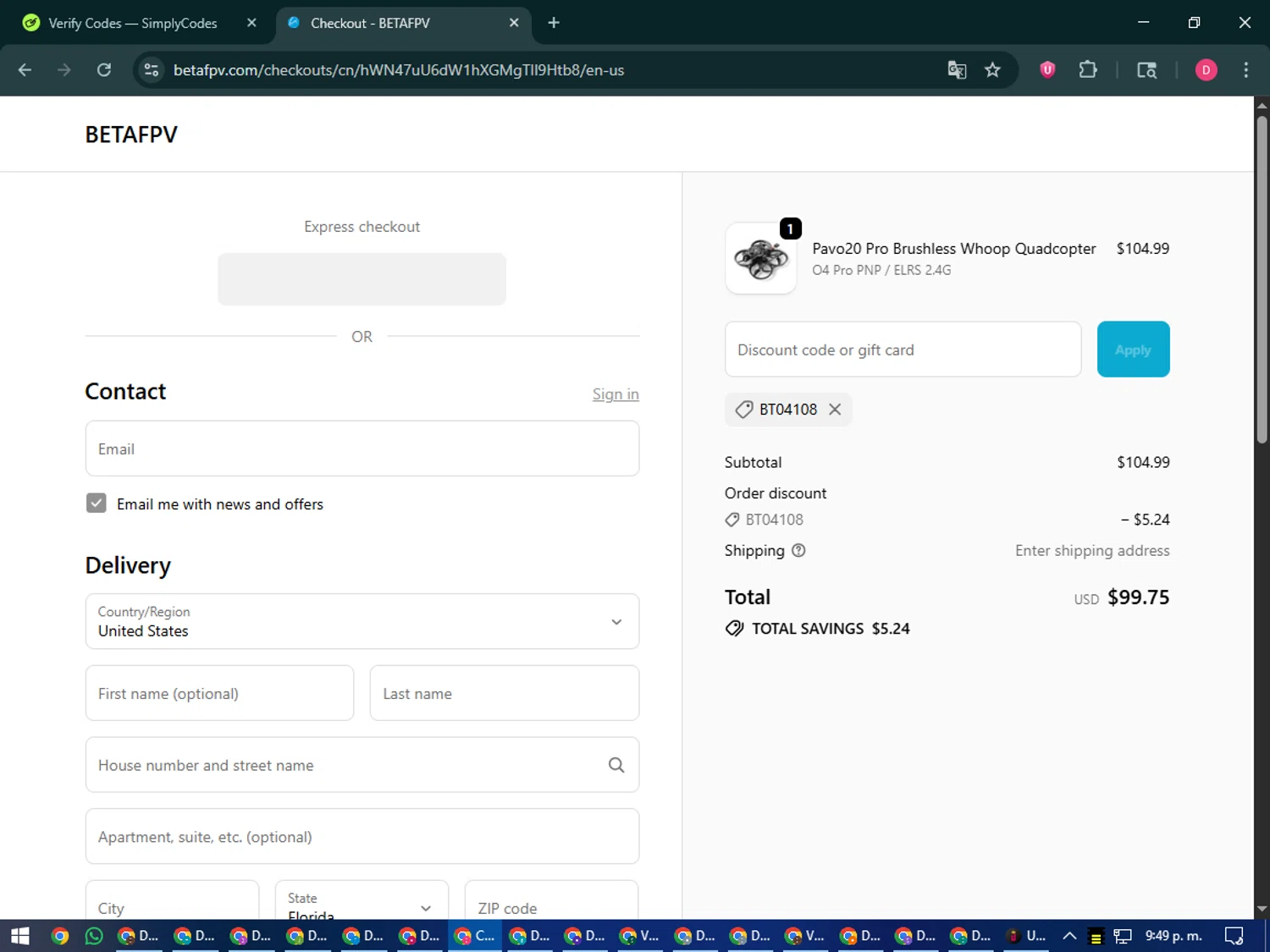Screen dimensions: 1270x952
Task: Click the Enter shipping address text
Action: tap(1092, 551)
